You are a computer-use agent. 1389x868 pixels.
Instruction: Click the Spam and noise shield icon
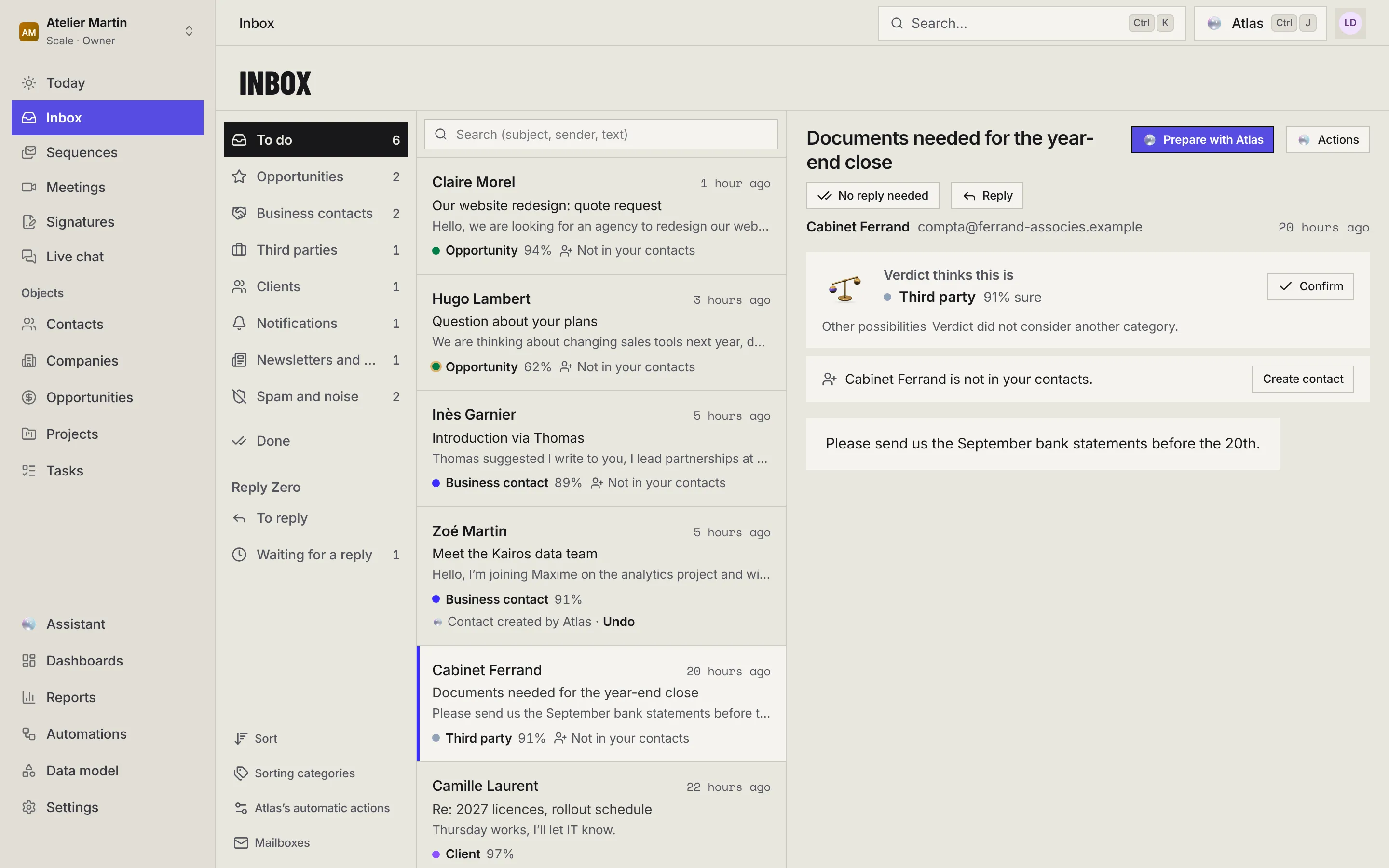click(x=239, y=397)
